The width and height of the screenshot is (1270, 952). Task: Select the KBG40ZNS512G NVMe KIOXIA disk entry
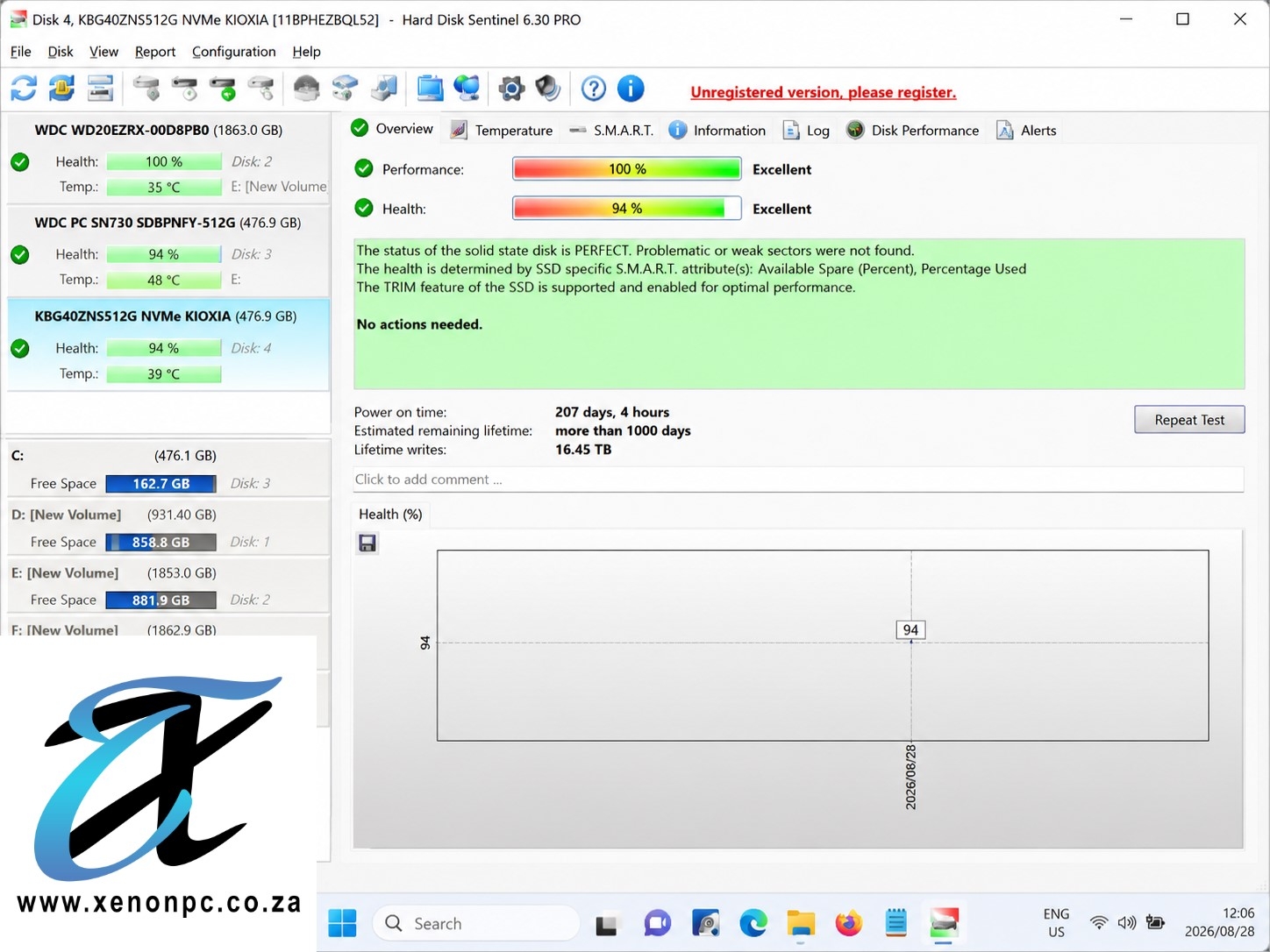coord(168,345)
